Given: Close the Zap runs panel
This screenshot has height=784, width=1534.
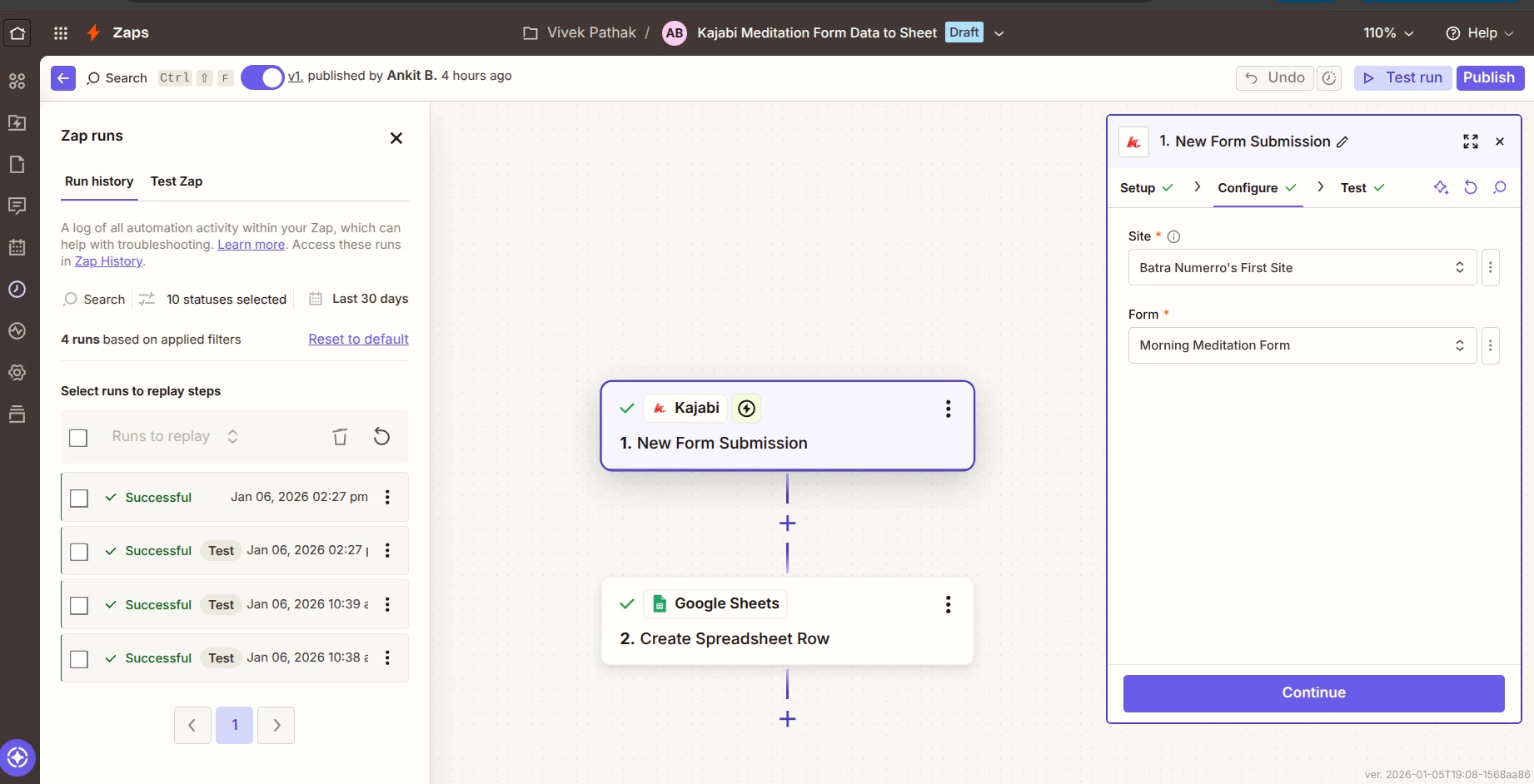Looking at the screenshot, I should click(396, 138).
